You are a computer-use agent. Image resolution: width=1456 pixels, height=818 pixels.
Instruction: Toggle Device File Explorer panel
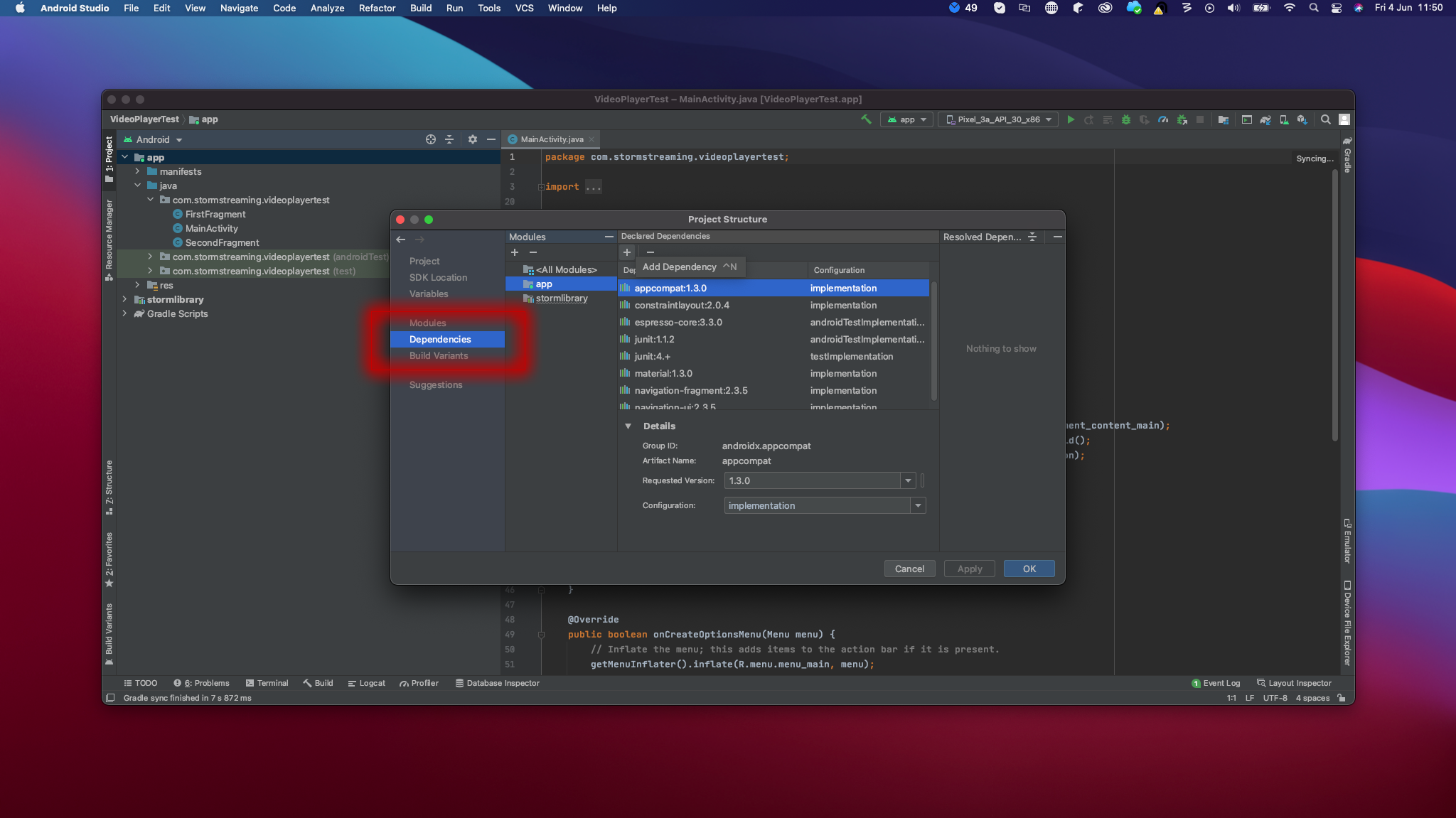[x=1347, y=623]
